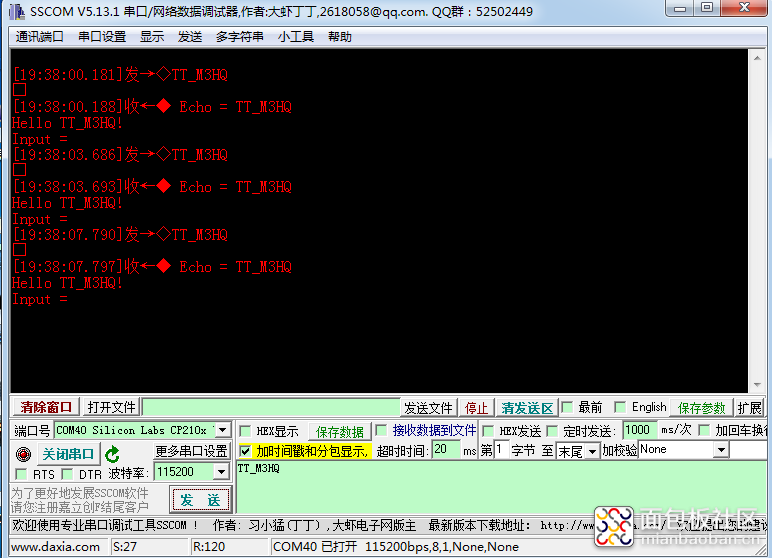Enable 接收数据到文件 checkbox
The width and height of the screenshot is (772, 558).
tap(381, 430)
